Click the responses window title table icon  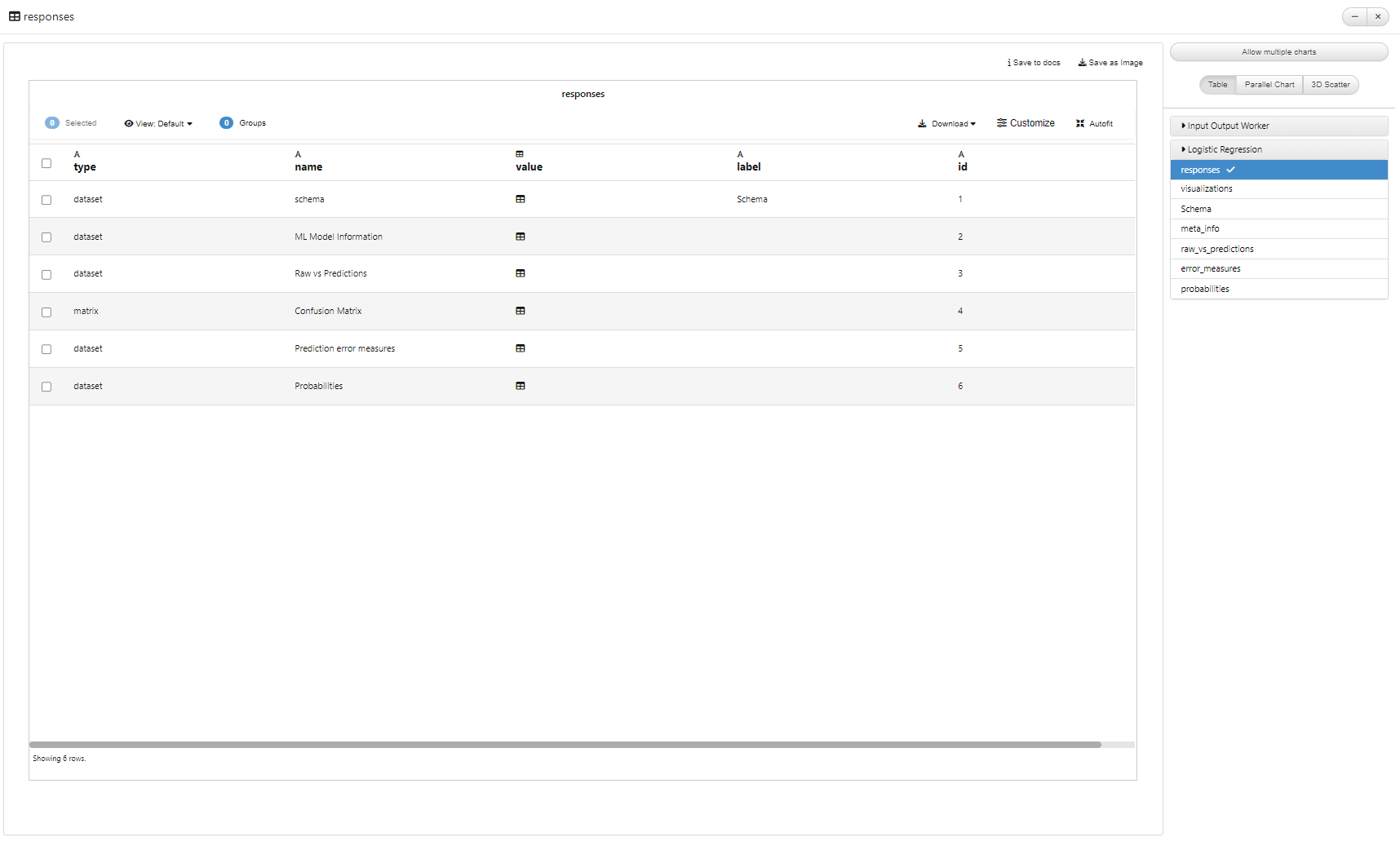(x=15, y=16)
